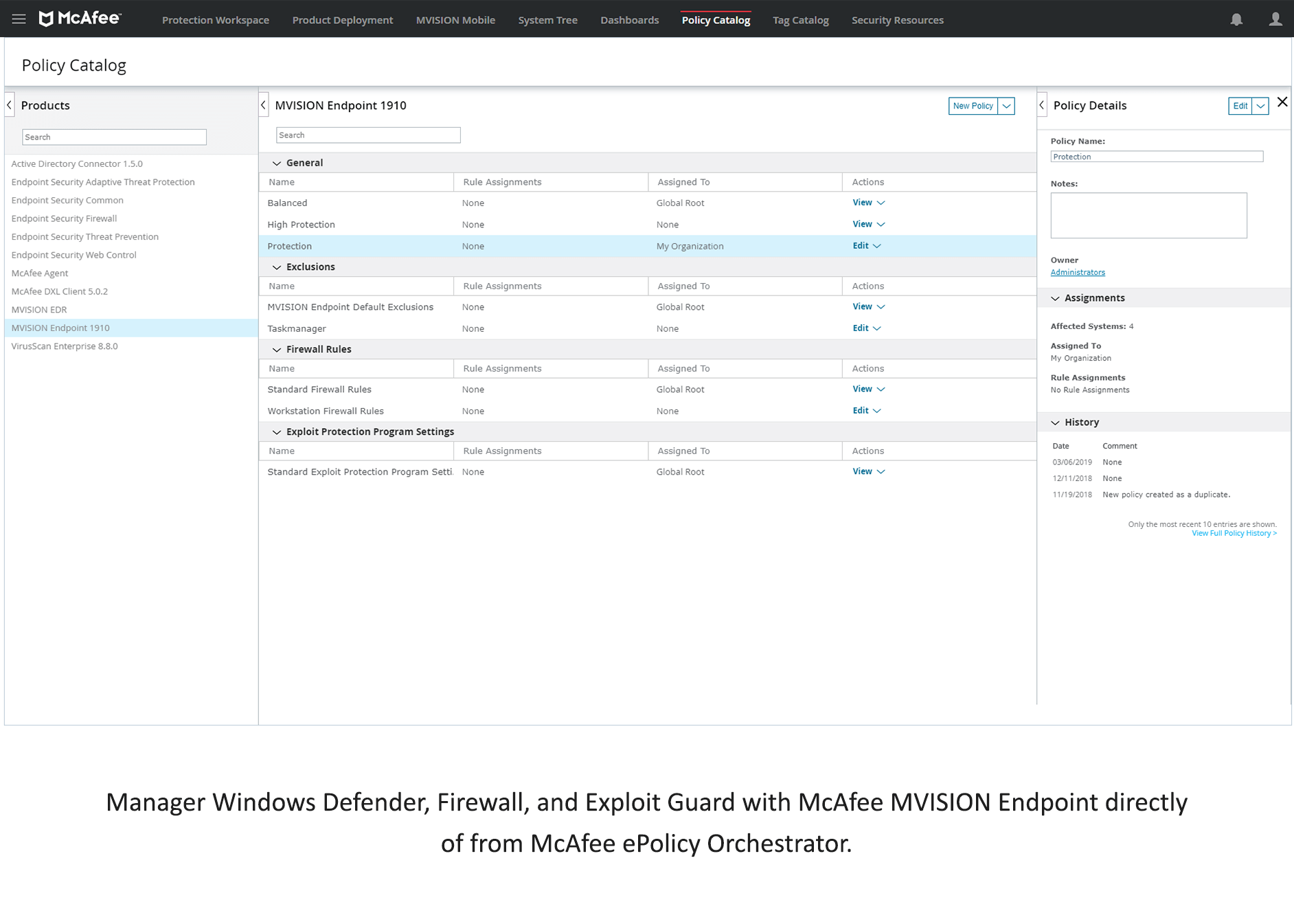Open View action for Standard Firewall Rules
1294x924 pixels.
(x=868, y=389)
